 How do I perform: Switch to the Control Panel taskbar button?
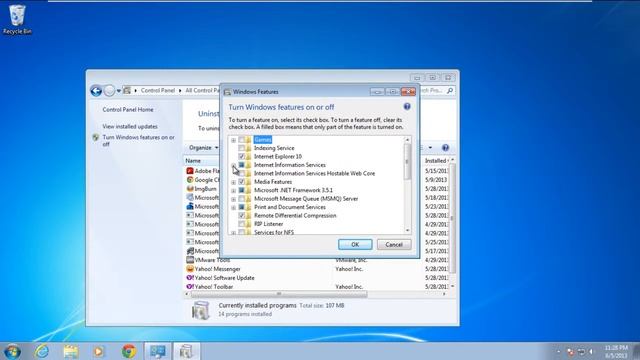(x=158, y=351)
